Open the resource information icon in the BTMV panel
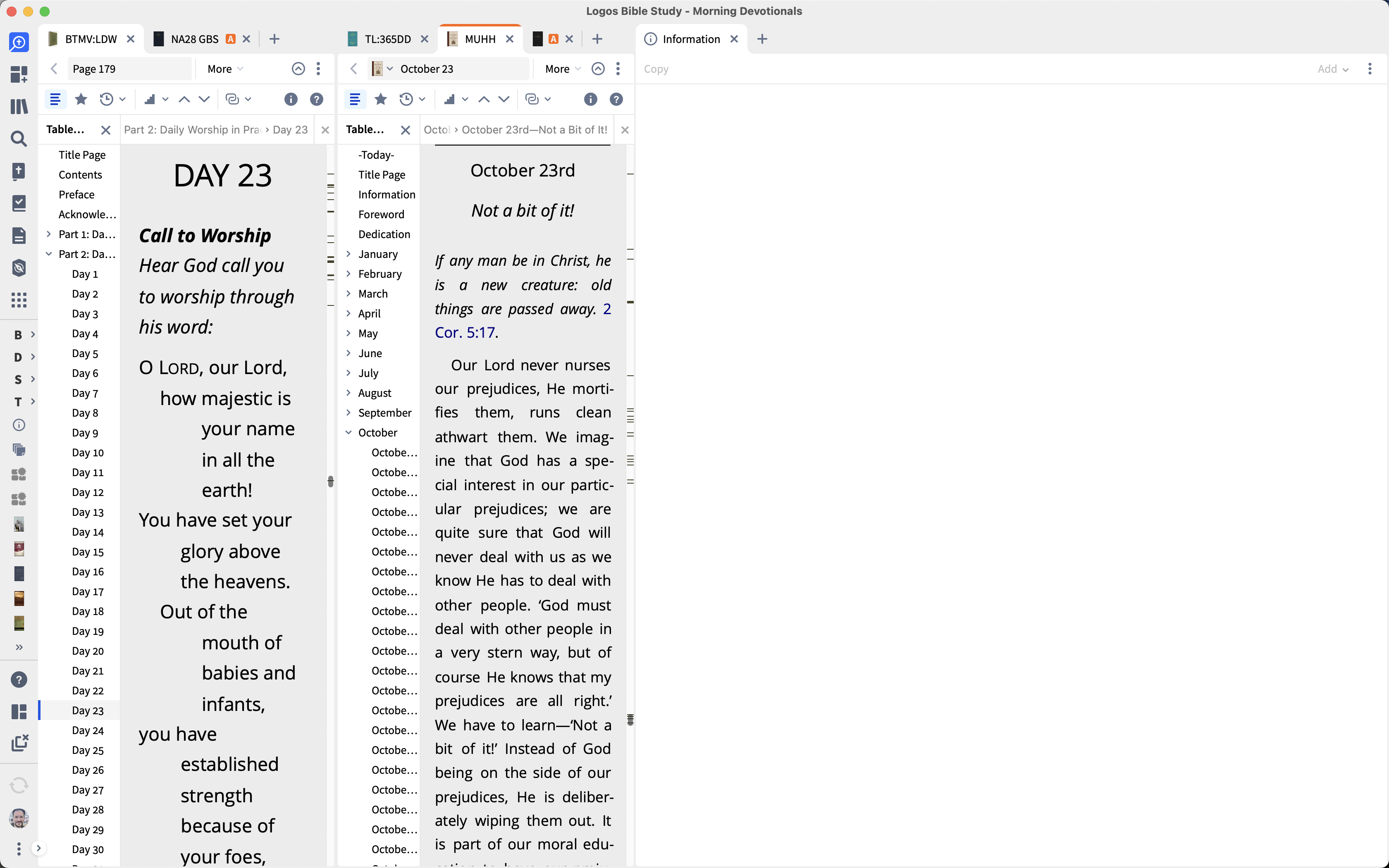 click(x=291, y=99)
